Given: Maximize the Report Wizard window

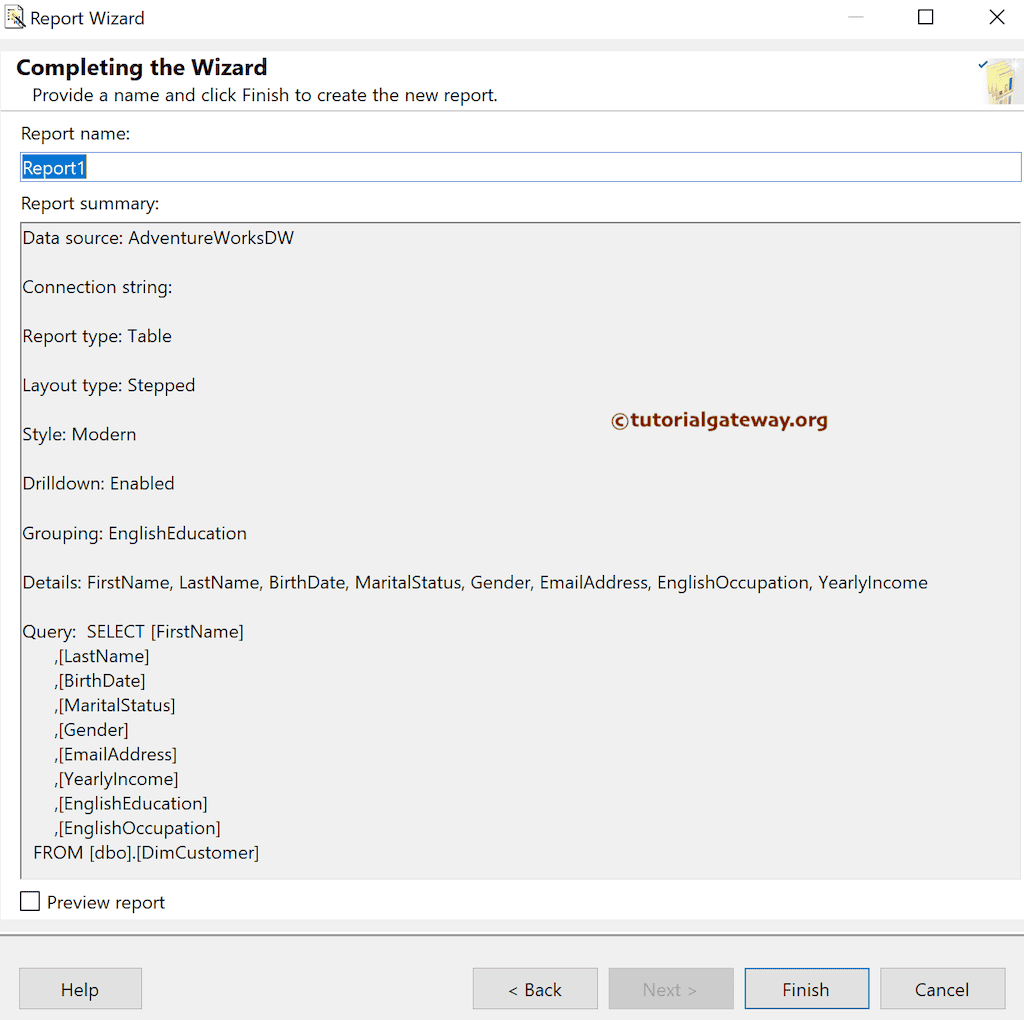Looking at the screenshot, I should pyautogui.click(x=925, y=17).
